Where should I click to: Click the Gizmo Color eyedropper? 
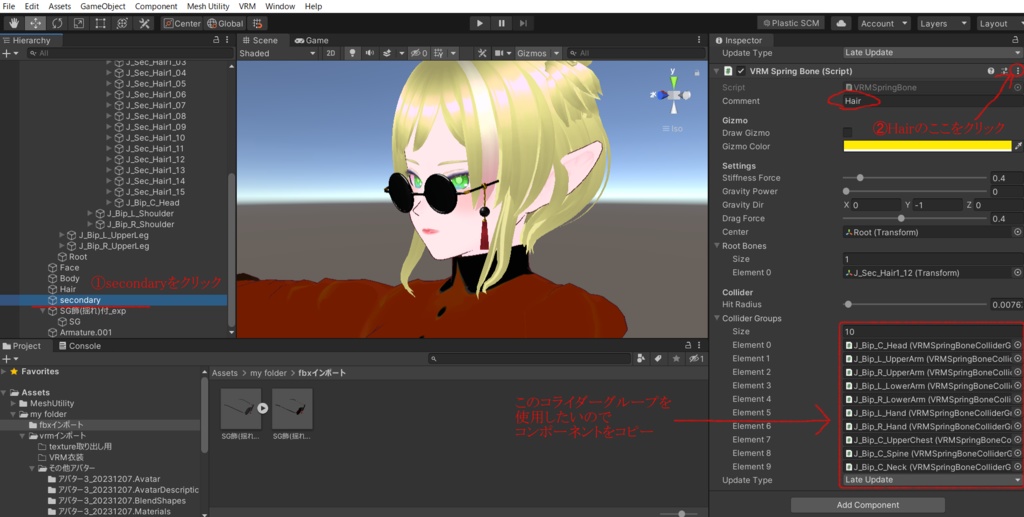tap(1018, 146)
